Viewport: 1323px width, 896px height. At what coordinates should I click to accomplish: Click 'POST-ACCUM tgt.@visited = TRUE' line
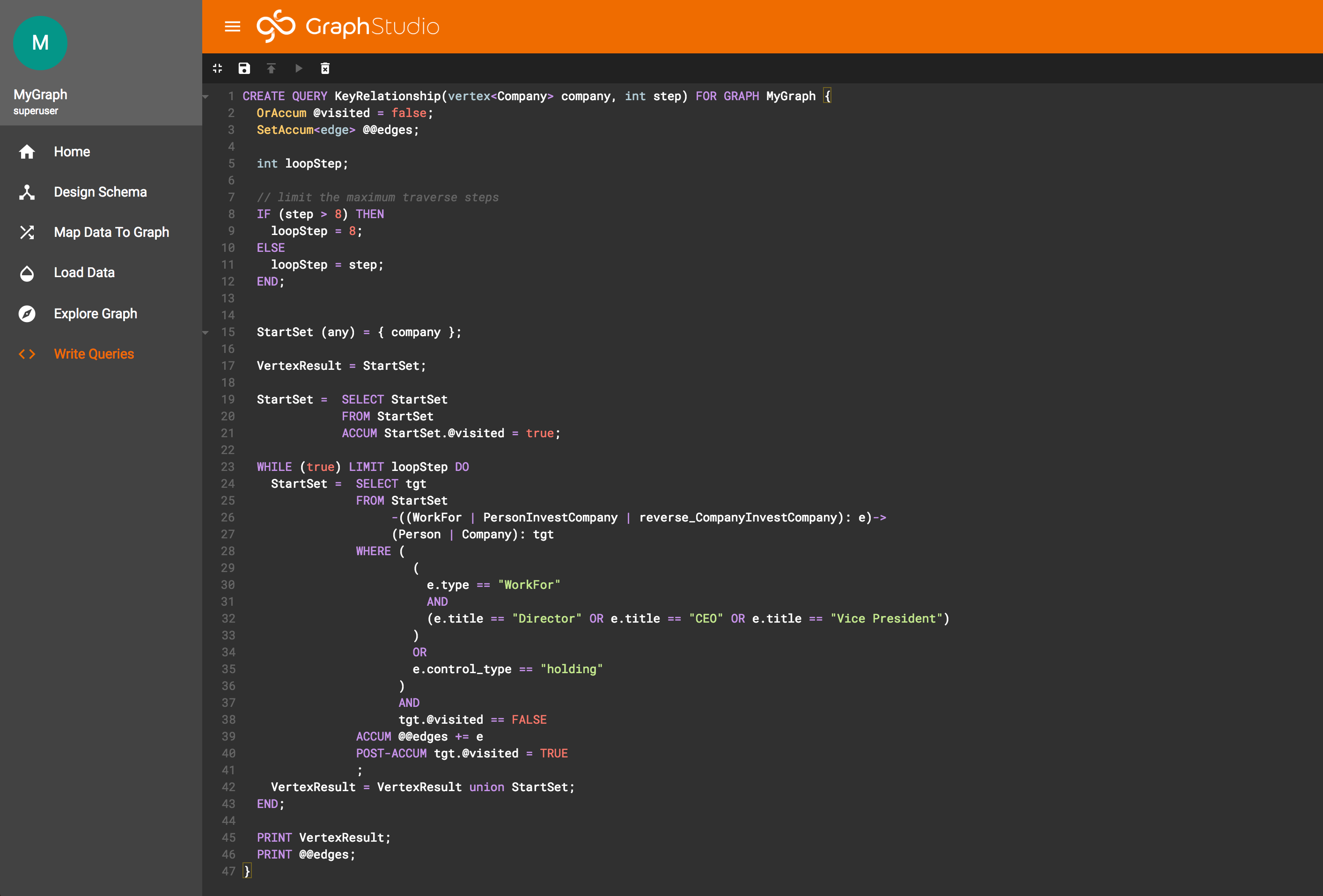point(462,753)
